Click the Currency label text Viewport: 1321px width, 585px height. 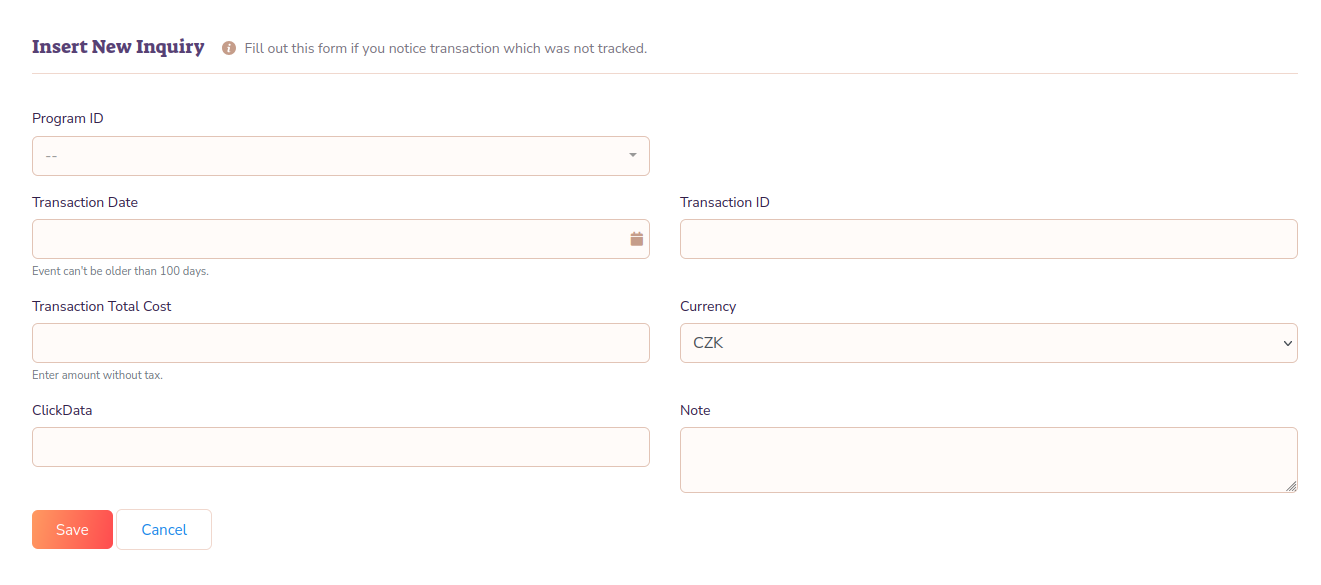click(708, 306)
